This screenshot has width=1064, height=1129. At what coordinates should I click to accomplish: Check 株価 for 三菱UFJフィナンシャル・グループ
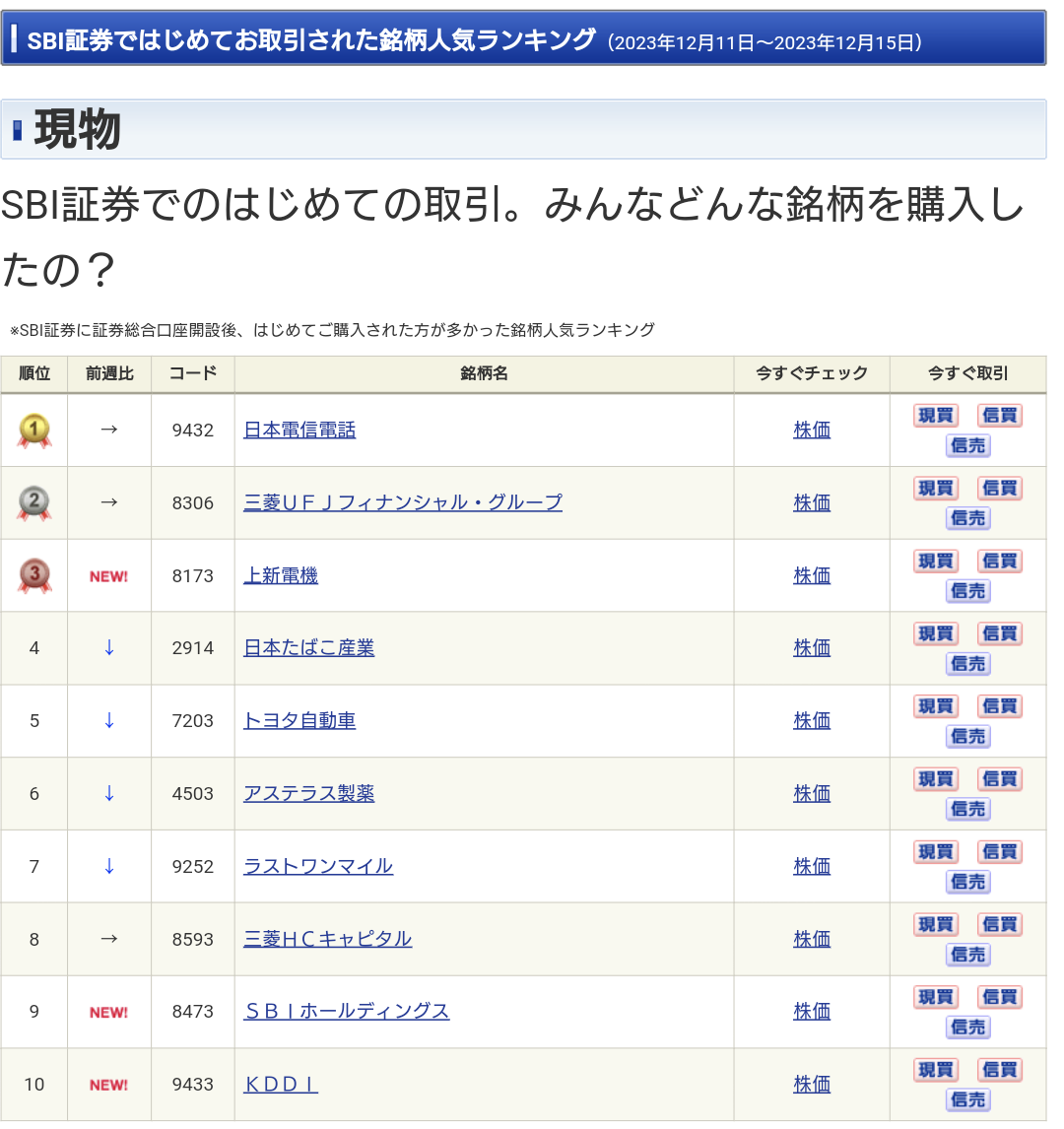coord(812,502)
